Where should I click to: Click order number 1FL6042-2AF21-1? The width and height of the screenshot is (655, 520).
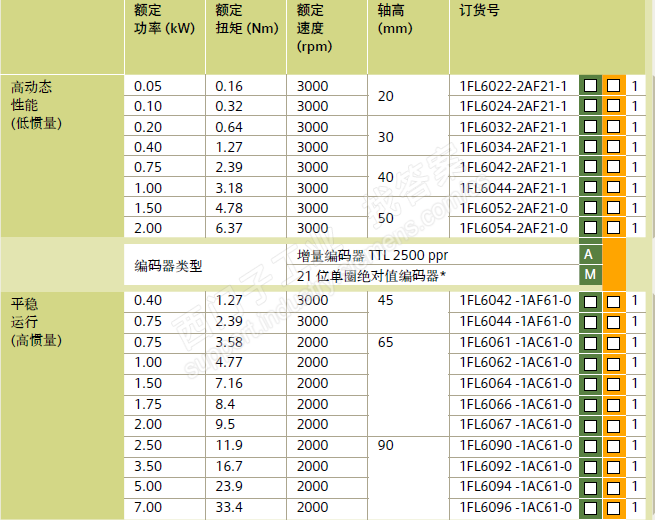(x=513, y=167)
